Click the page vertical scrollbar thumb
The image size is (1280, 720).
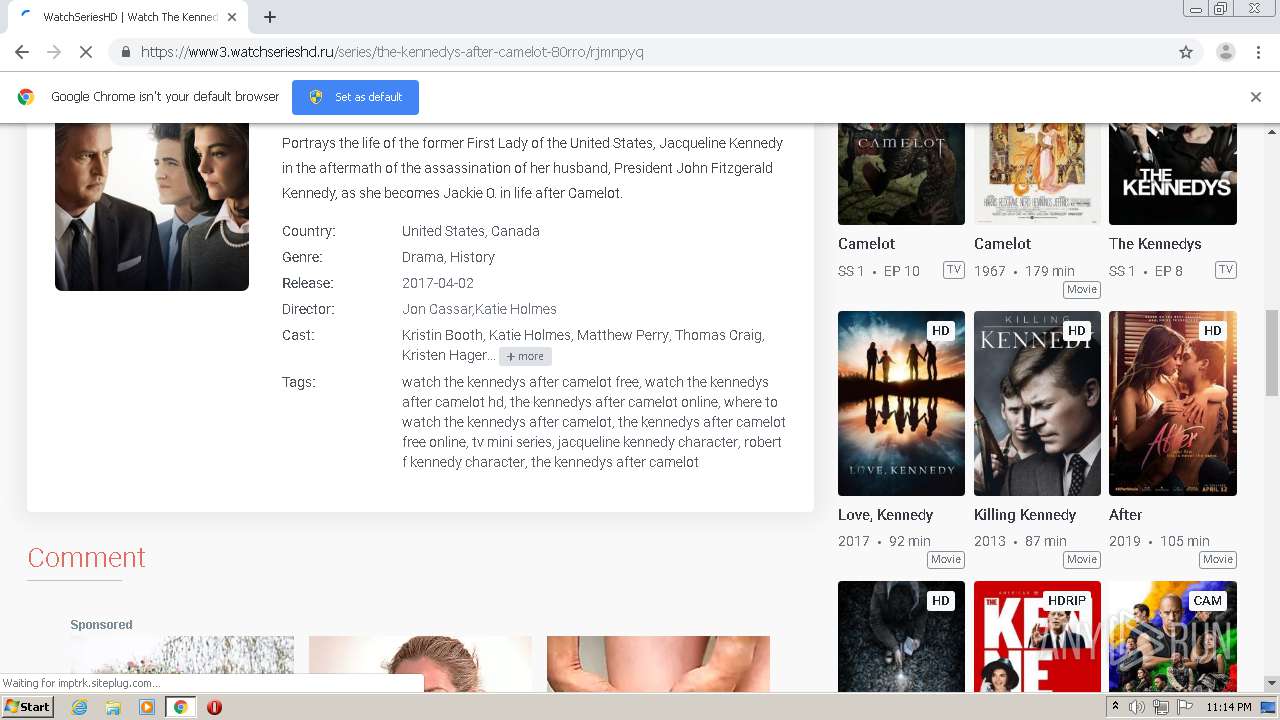(x=1272, y=352)
